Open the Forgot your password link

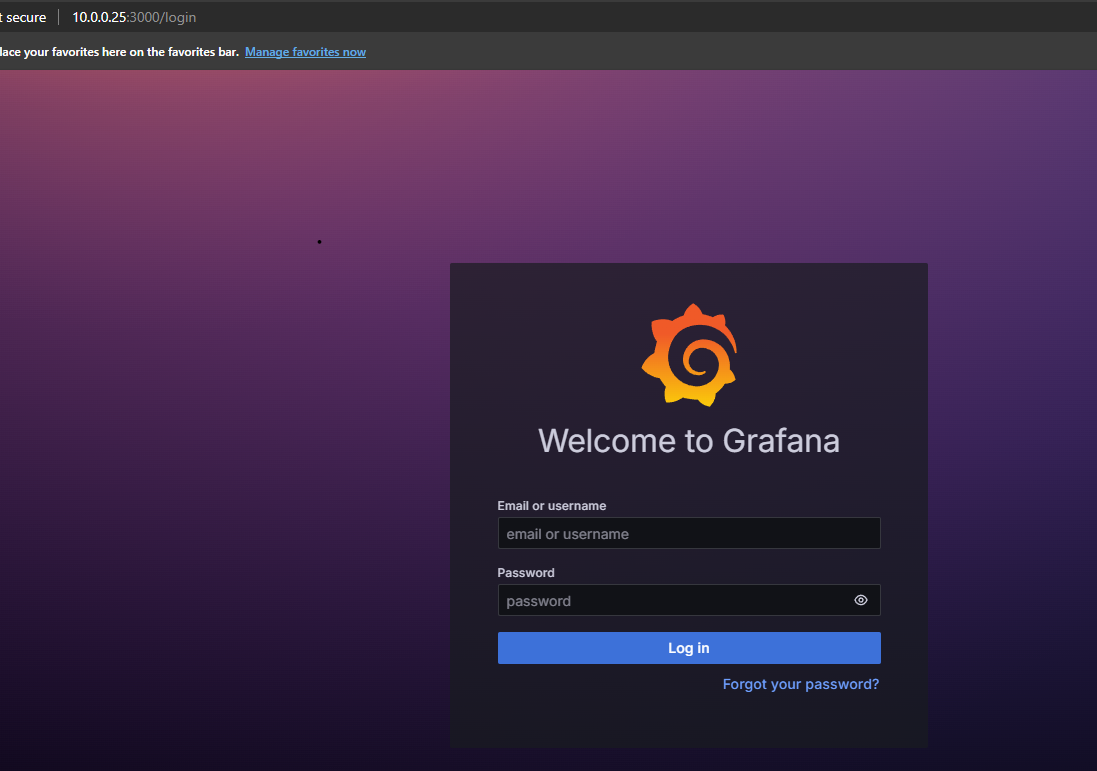pyautogui.click(x=800, y=684)
